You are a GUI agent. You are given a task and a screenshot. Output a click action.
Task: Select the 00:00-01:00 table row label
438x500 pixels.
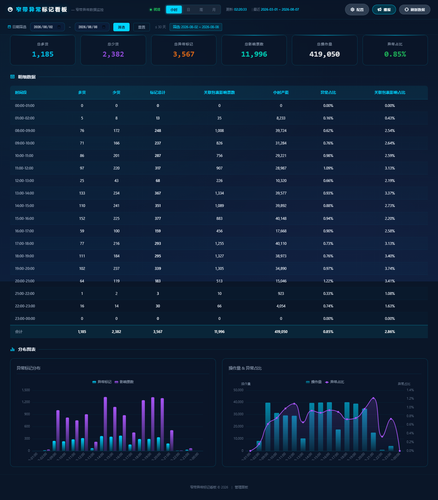pos(25,105)
